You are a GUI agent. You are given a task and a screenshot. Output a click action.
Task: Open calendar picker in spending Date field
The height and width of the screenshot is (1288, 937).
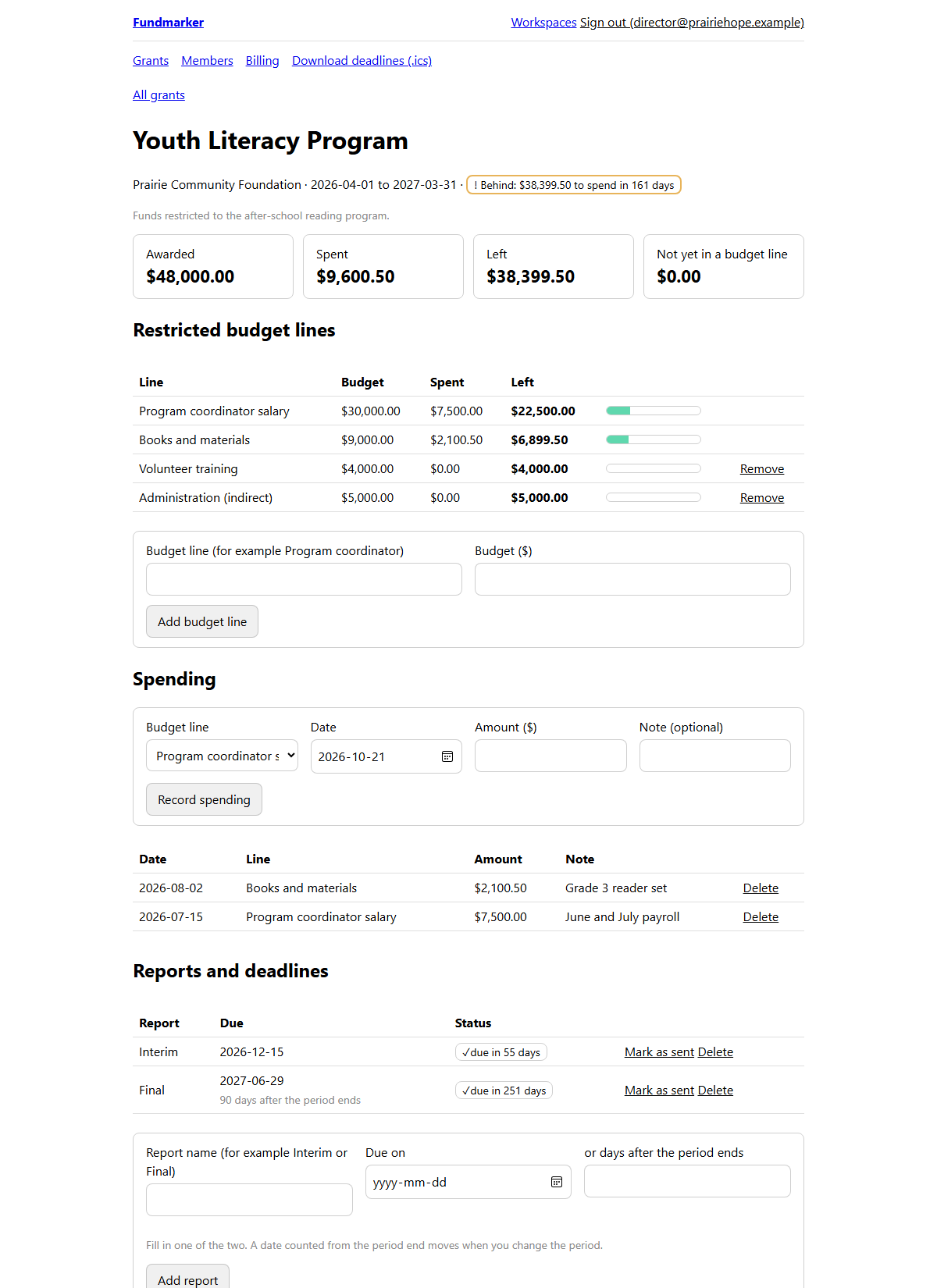[447, 756]
